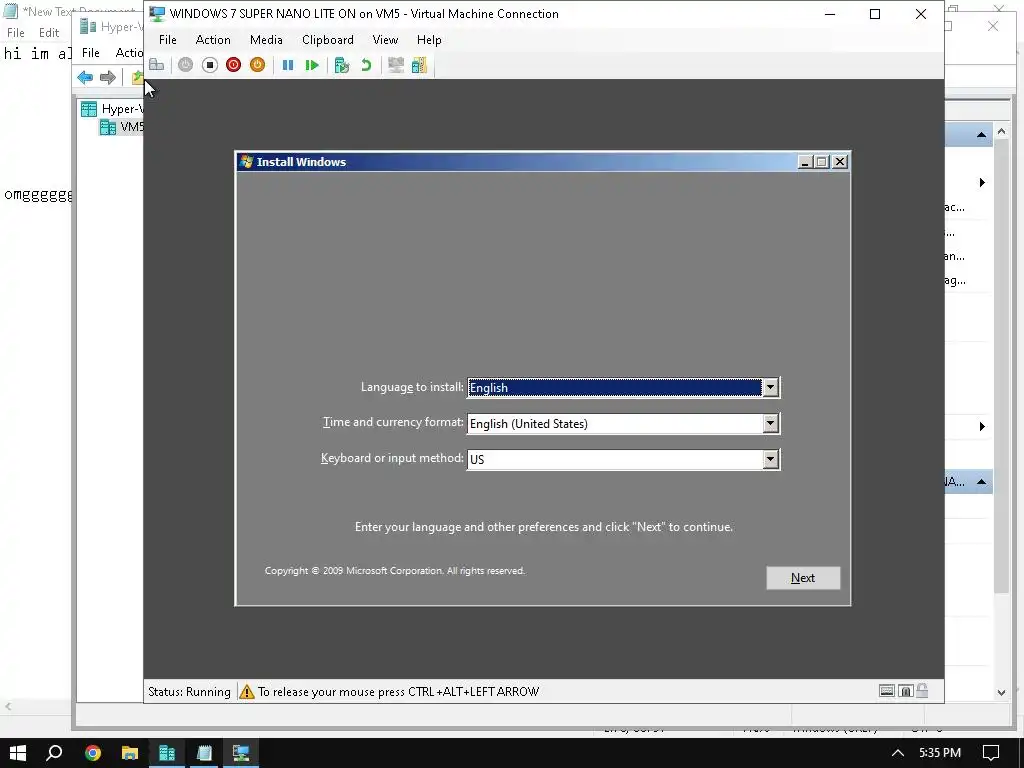The height and width of the screenshot is (768, 1024).
Task: Show hidden system tray icons
Action: point(898,753)
